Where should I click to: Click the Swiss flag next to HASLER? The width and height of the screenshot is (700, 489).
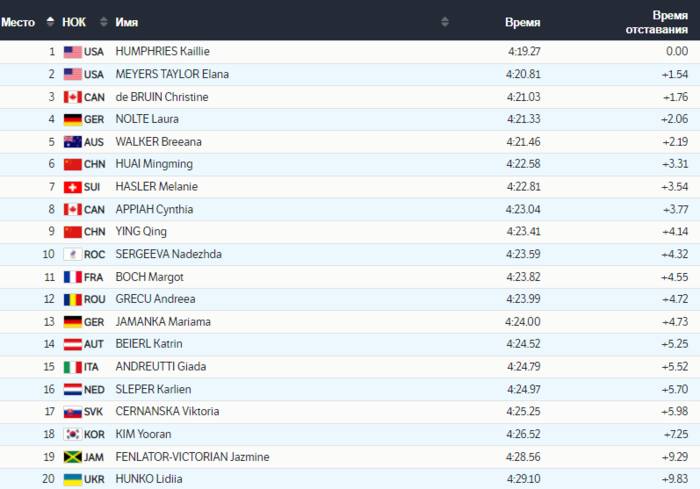tap(72, 187)
